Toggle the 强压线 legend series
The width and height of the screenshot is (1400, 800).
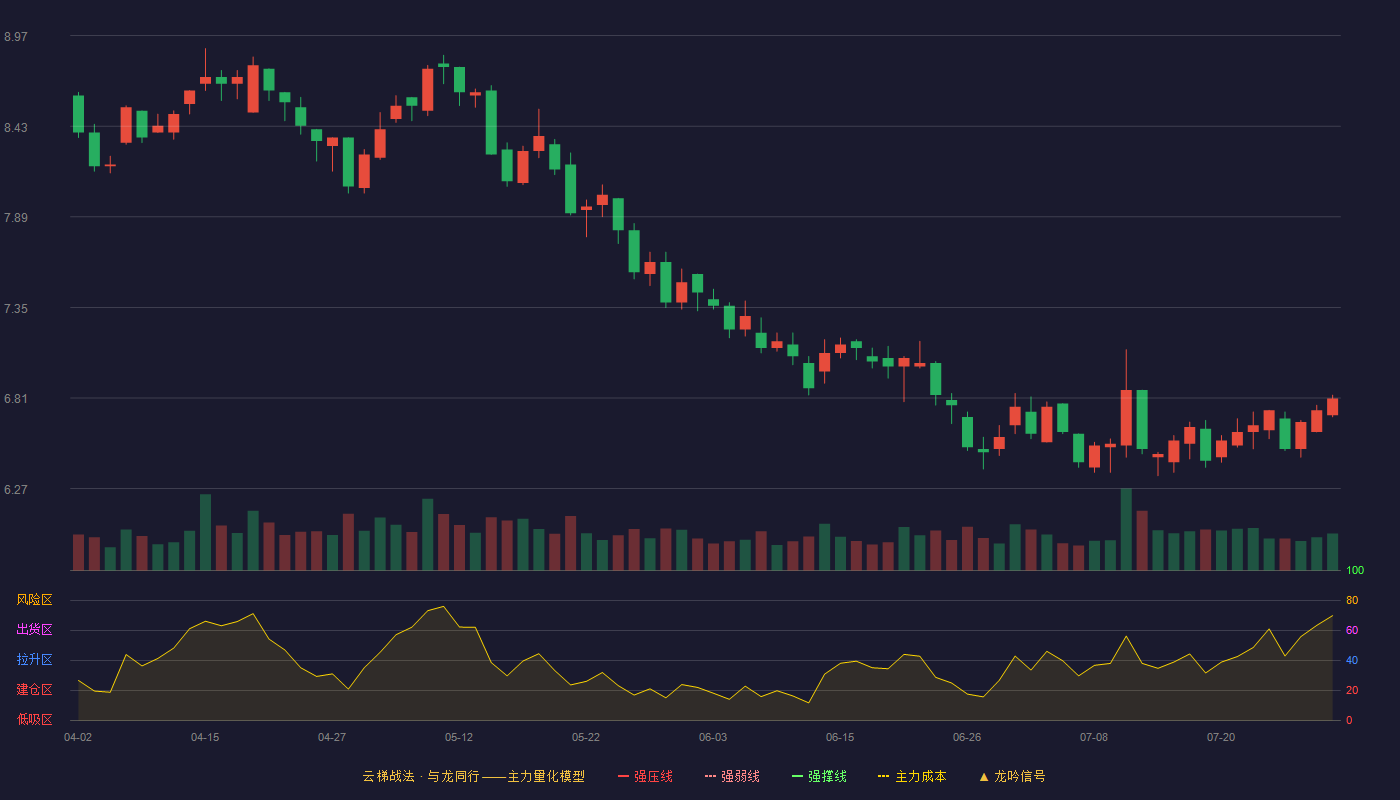(645, 776)
